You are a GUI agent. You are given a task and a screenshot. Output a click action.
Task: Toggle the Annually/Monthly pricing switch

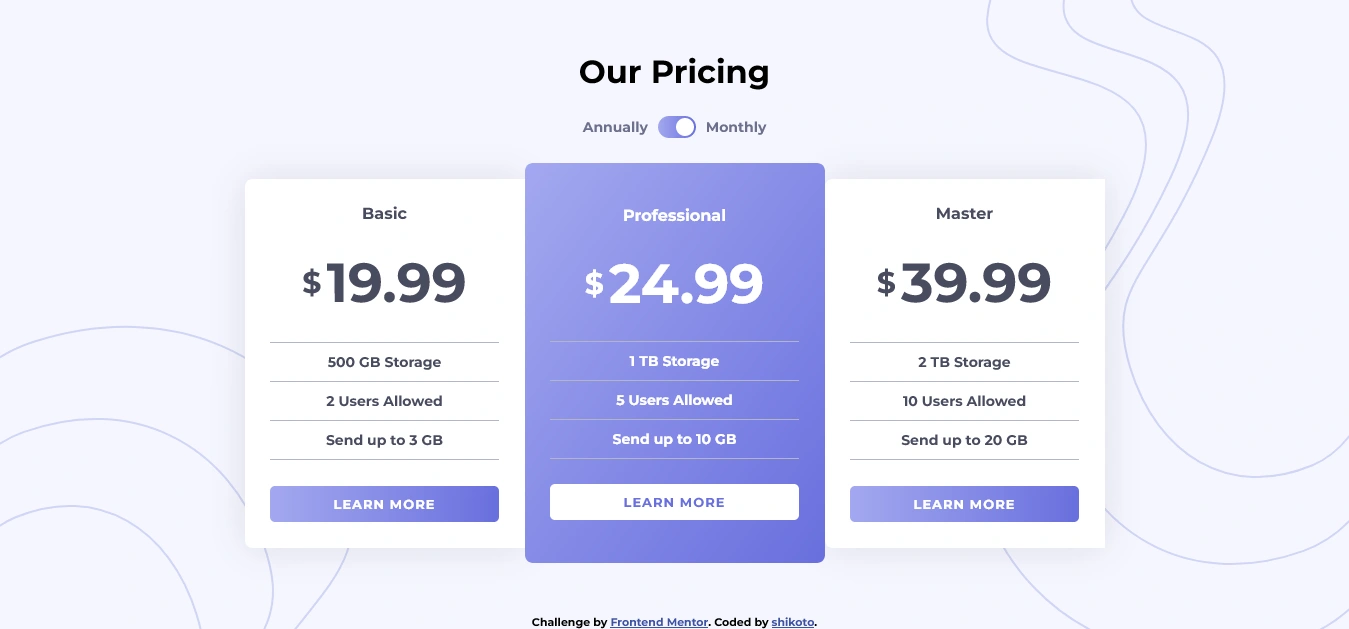point(676,127)
